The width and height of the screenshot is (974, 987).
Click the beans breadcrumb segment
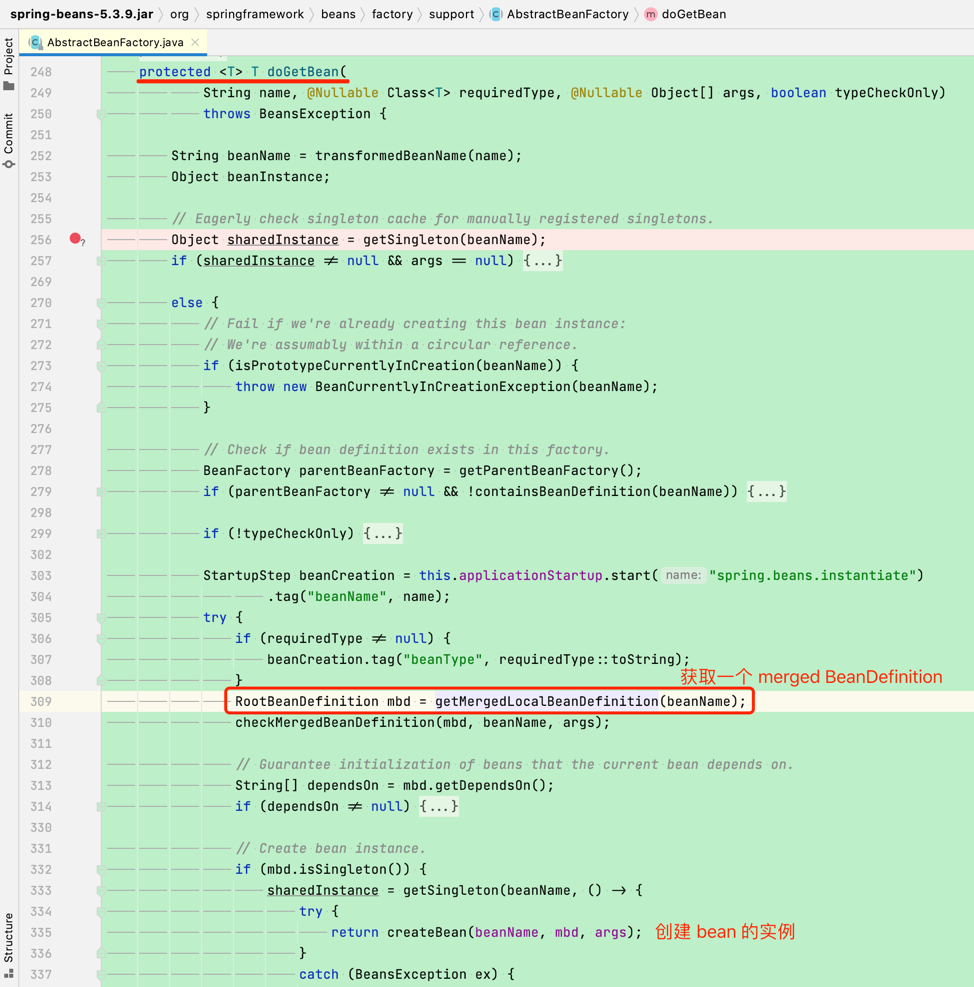click(338, 14)
